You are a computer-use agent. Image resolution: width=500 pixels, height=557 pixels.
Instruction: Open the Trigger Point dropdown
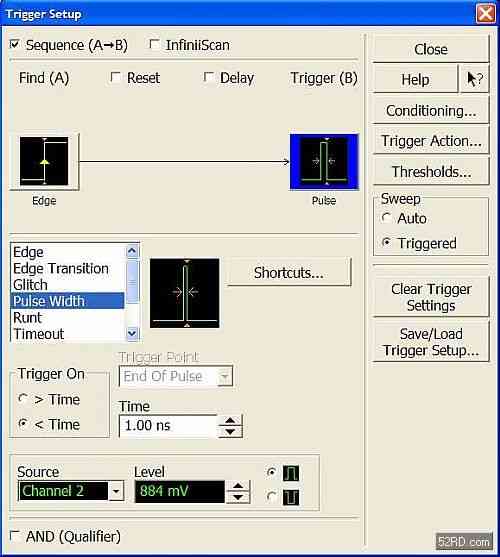(224, 376)
